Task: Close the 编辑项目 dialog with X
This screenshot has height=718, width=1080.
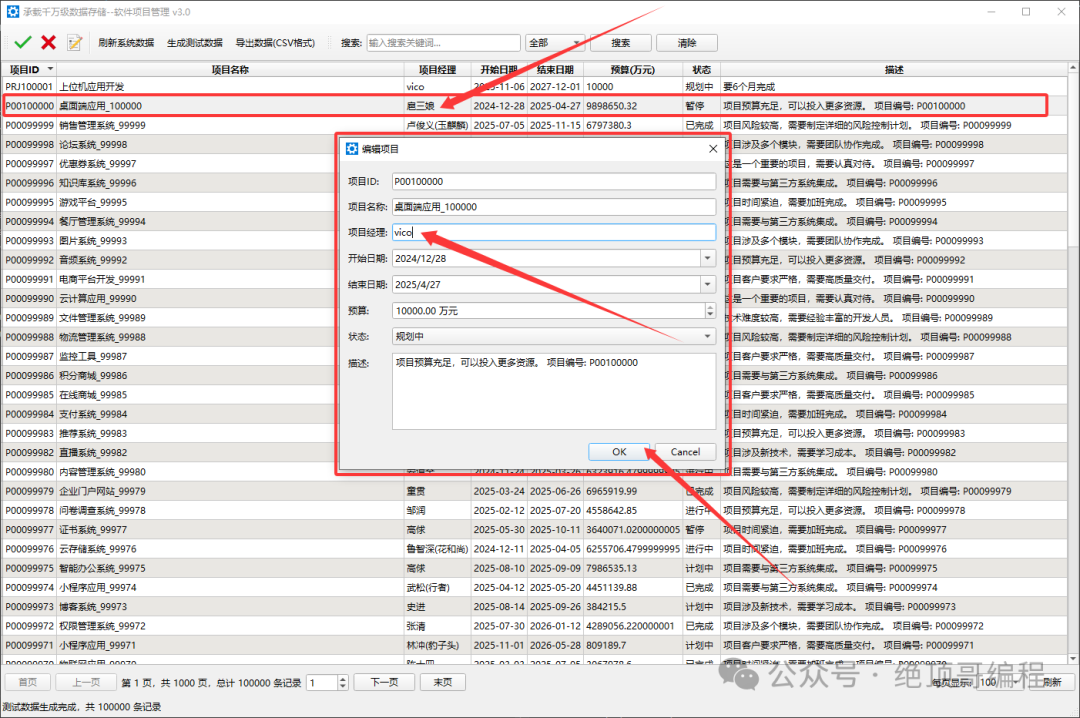Action: (x=713, y=149)
